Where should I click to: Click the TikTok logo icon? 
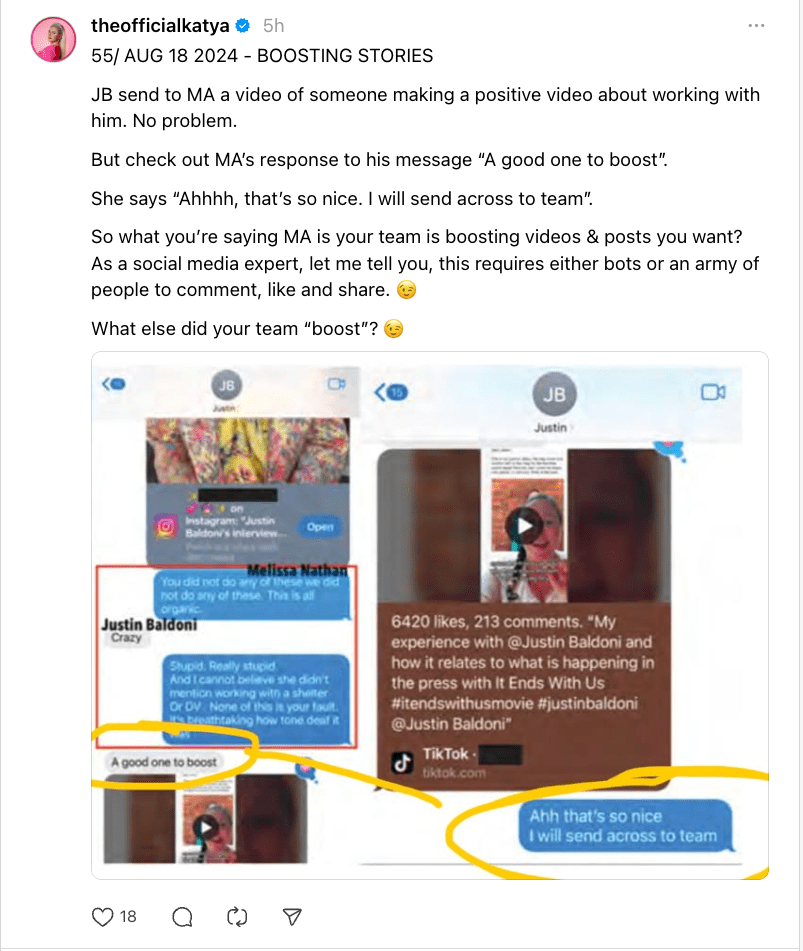click(402, 763)
